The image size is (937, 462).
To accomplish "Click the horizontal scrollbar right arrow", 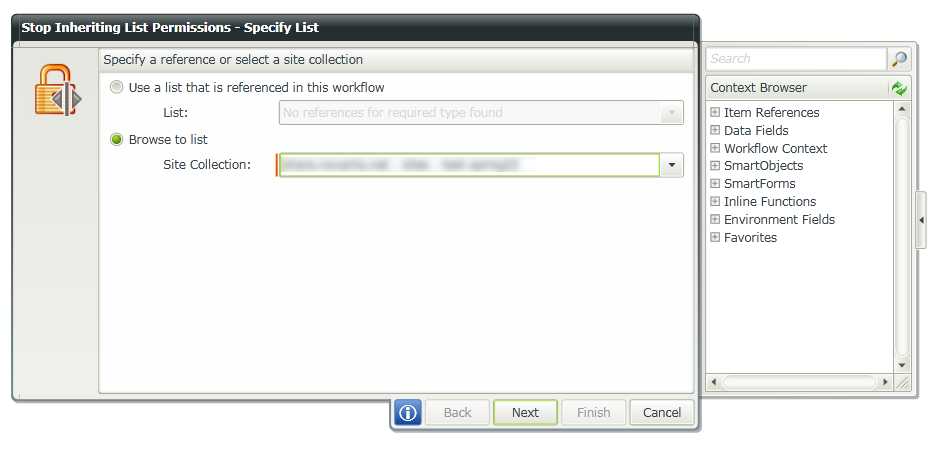I will pos(886,382).
